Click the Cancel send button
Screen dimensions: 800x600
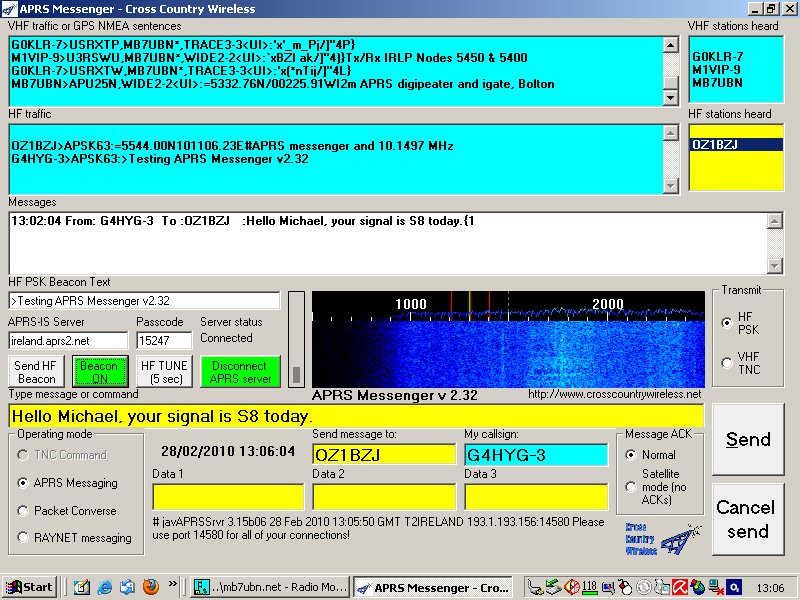pos(748,519)
